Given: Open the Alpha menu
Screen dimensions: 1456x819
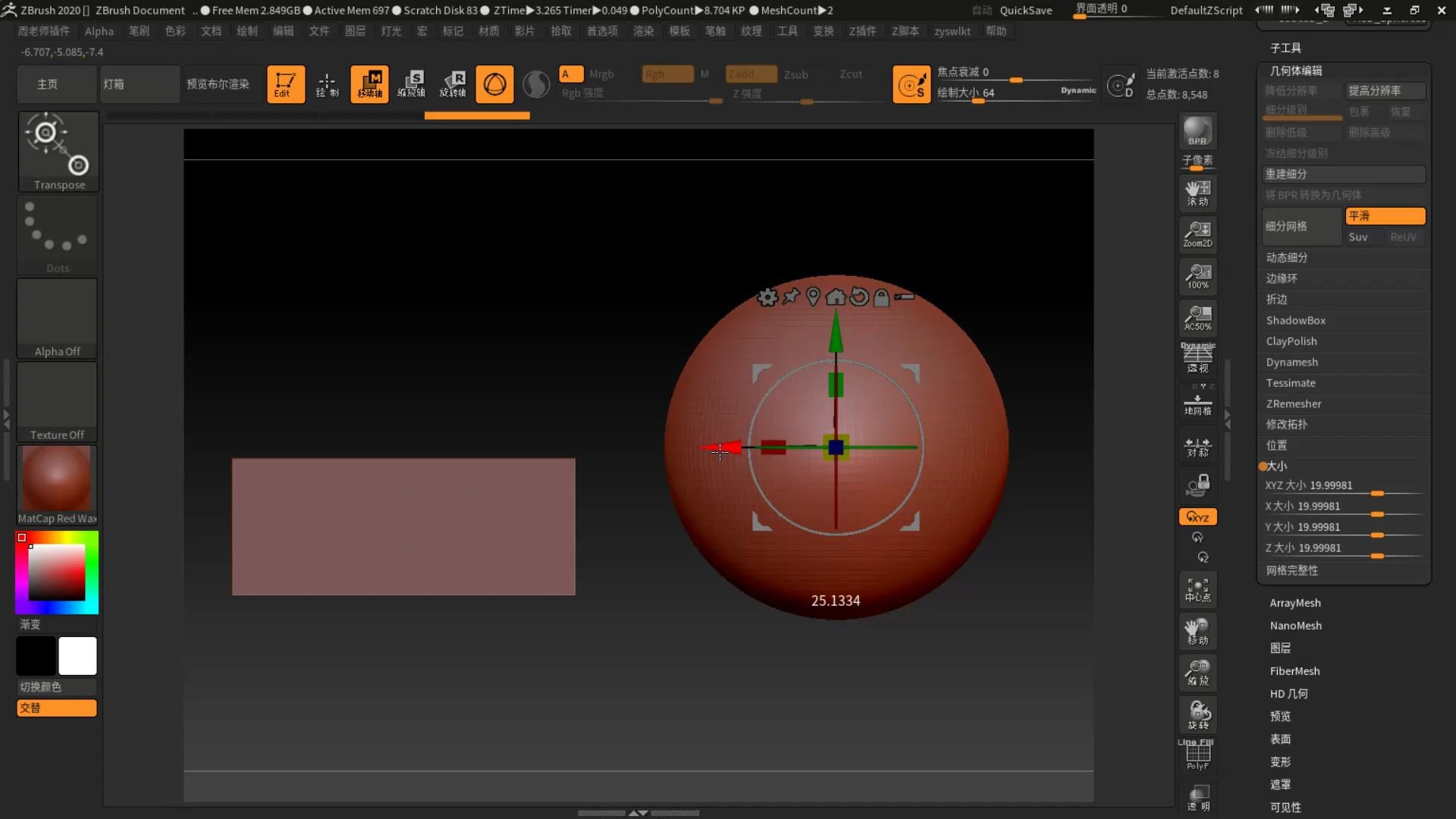Looking at the screenshot, I should pos(99,31).
